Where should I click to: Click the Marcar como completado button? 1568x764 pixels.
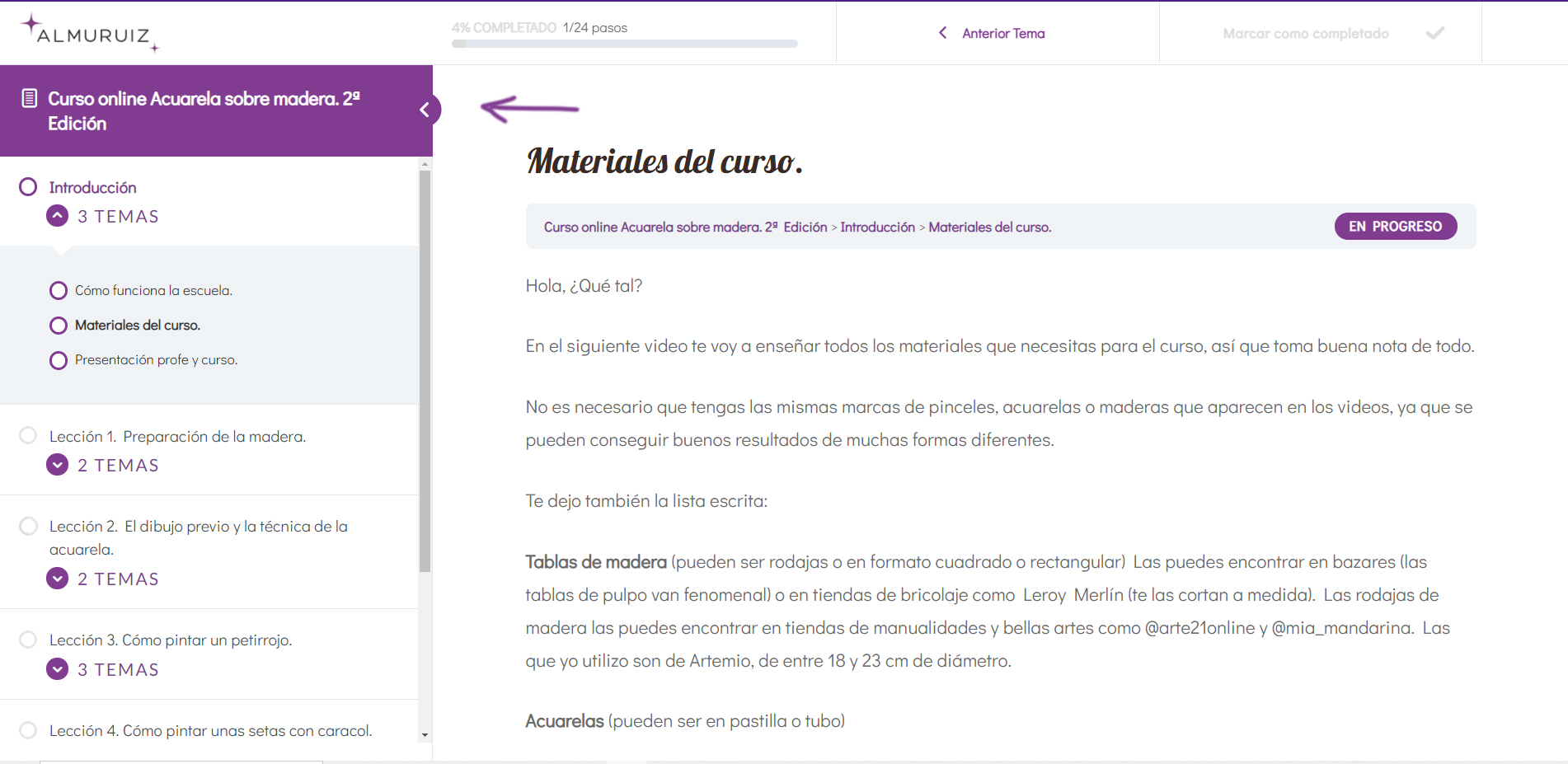1305,34
